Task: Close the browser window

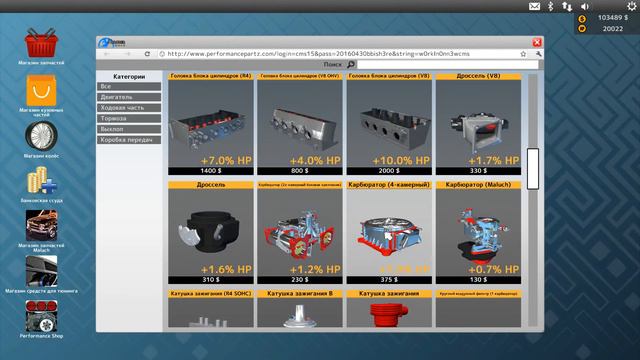Action: [x=537, y=42]
